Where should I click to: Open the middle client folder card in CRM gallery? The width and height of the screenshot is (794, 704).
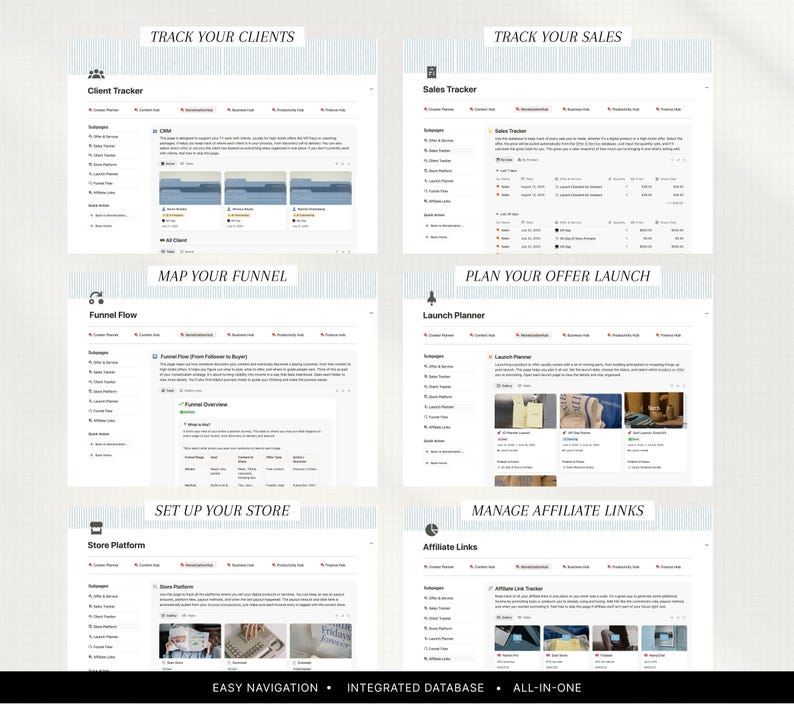(x=255, y=200)
